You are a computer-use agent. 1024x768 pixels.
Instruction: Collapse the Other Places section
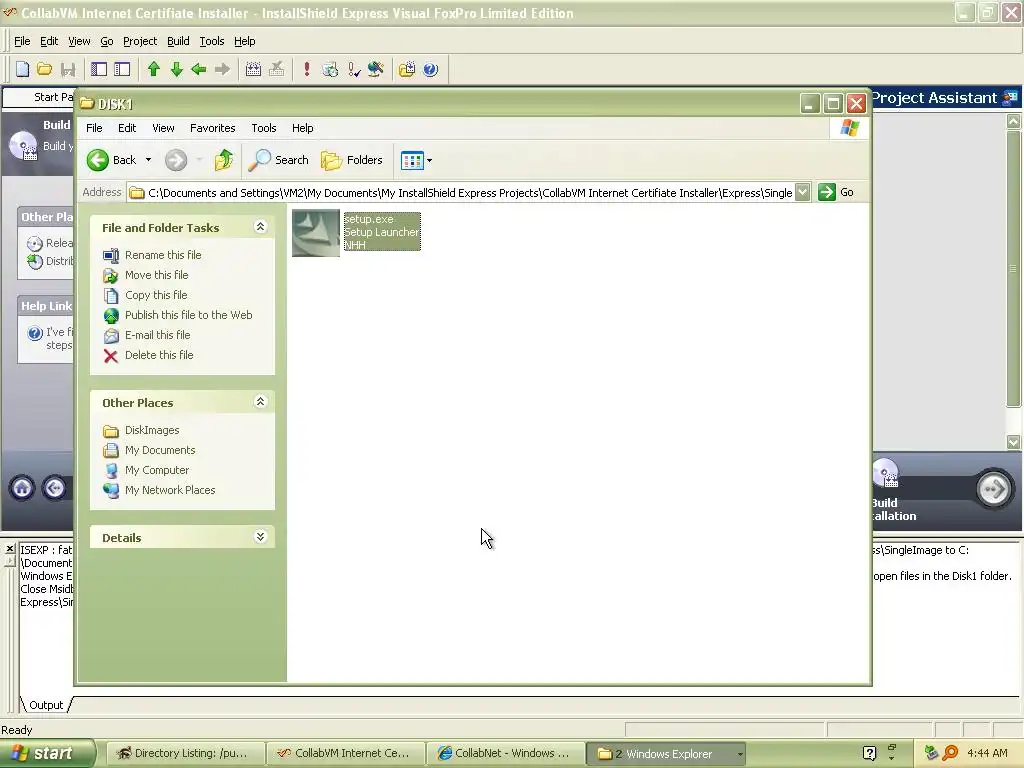(x=260, y=402)
